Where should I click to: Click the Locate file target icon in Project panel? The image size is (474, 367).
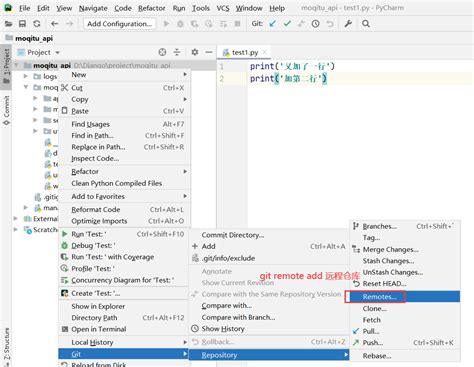click(162, 52)
